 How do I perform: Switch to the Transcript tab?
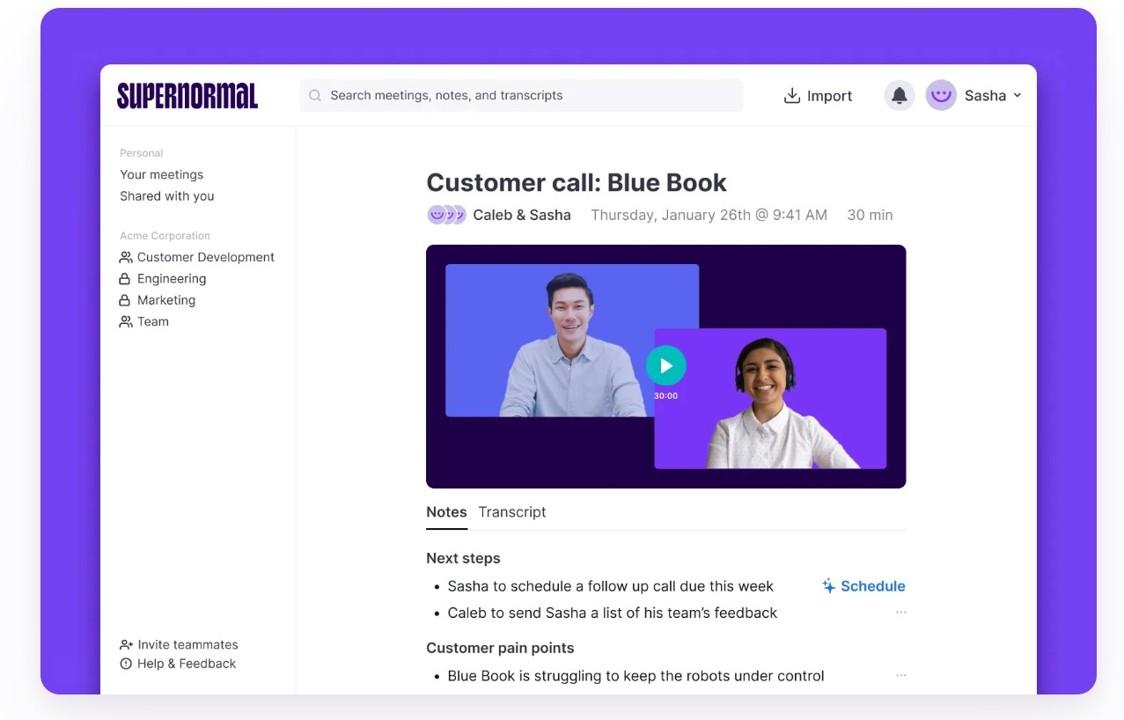point(513,512)
